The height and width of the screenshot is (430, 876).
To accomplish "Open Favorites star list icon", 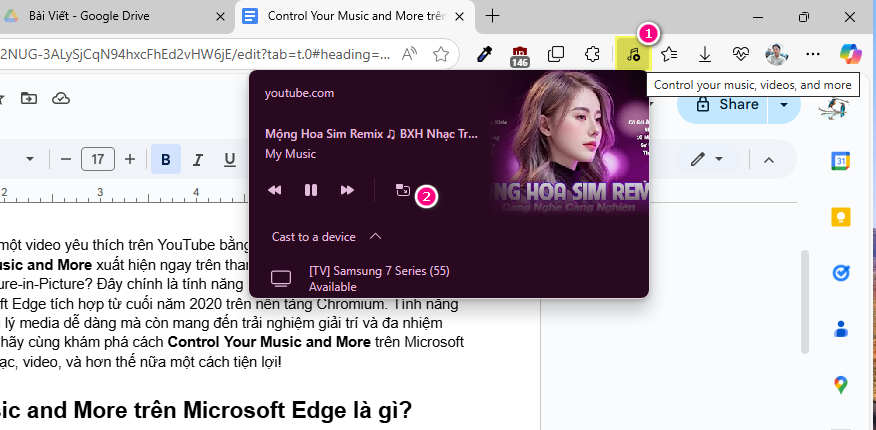I will [x=669, y=54].
